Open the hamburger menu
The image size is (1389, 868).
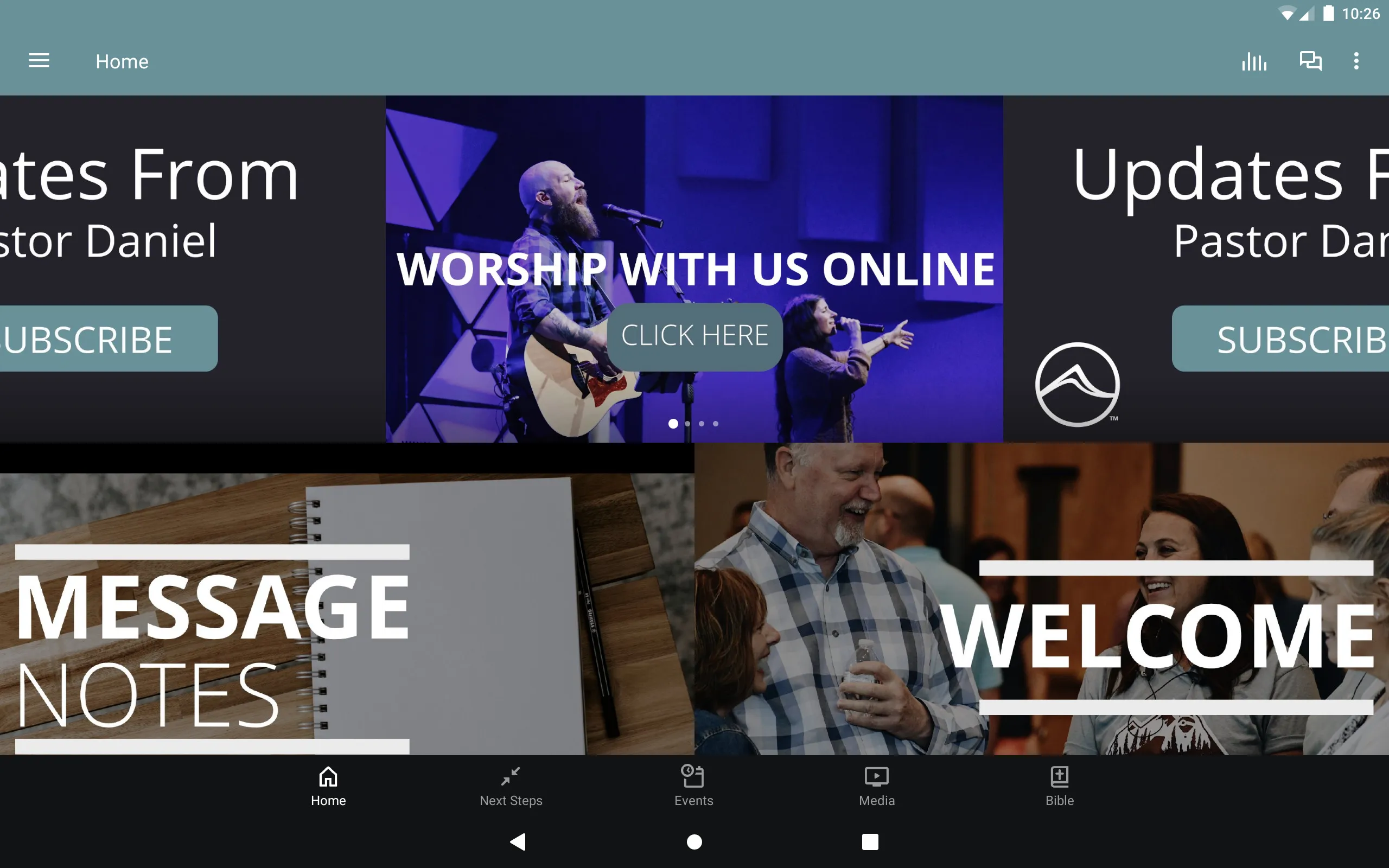pyautogui.click(x=39, y=60)
